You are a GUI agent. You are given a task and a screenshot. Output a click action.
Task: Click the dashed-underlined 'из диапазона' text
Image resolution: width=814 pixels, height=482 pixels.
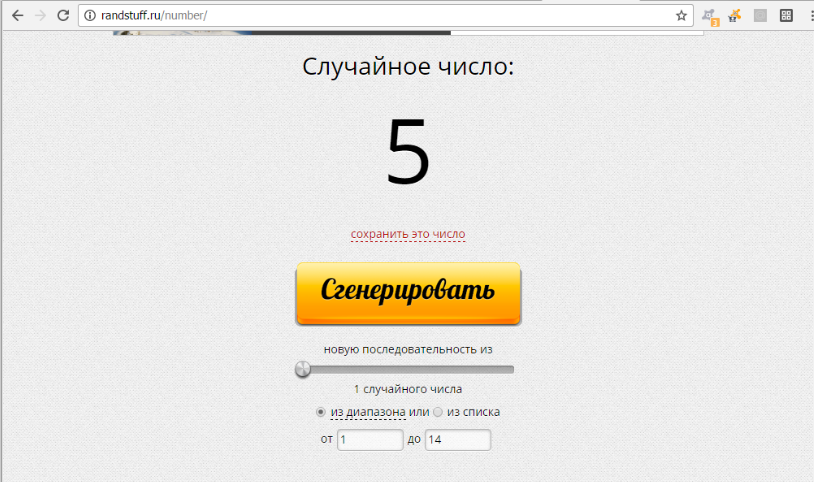click(367, 412)
